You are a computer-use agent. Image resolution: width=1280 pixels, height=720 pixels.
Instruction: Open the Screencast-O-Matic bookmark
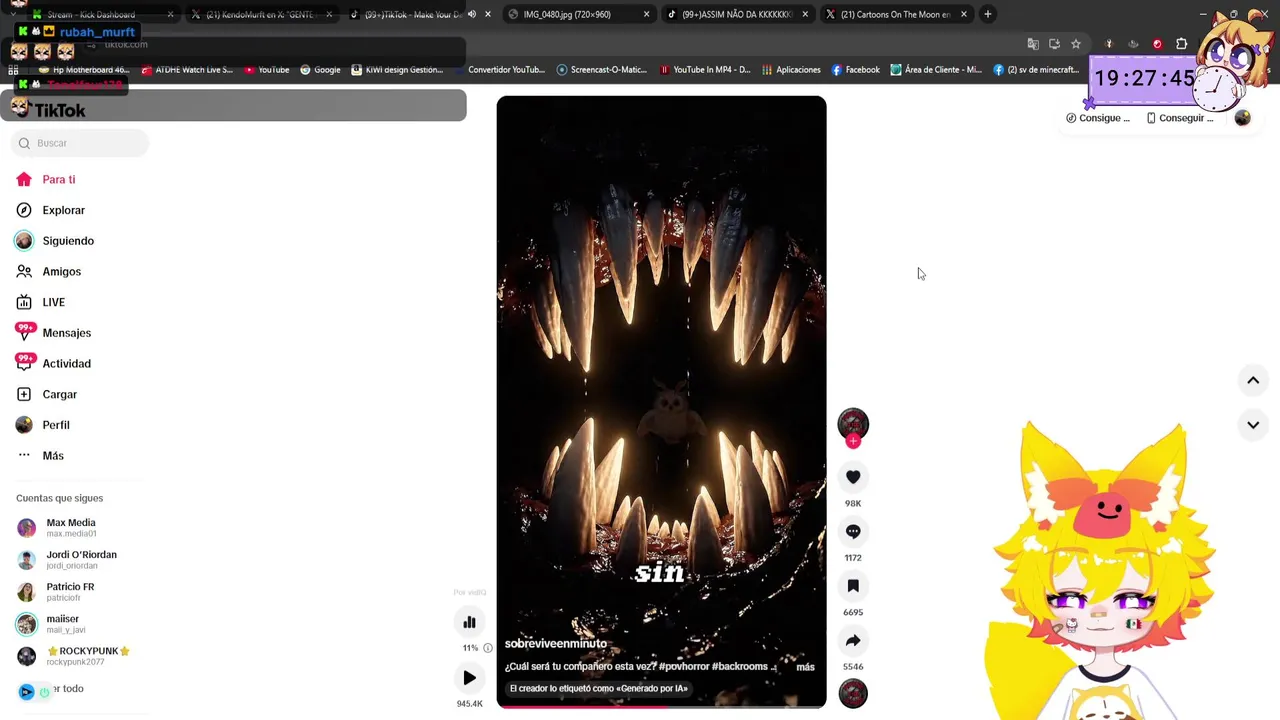coord(602,70)
